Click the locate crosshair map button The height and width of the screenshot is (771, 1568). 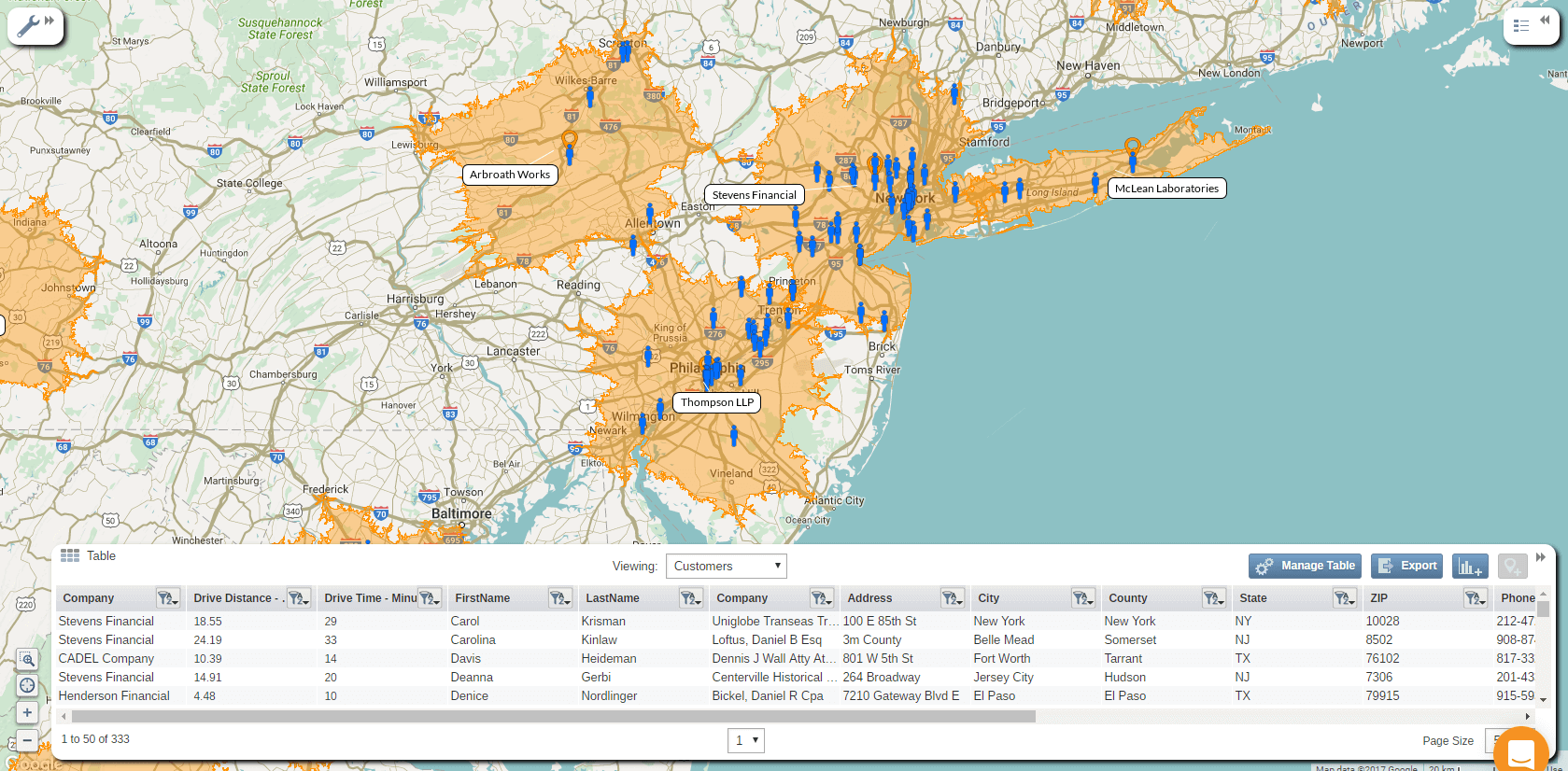pos(27,686)
